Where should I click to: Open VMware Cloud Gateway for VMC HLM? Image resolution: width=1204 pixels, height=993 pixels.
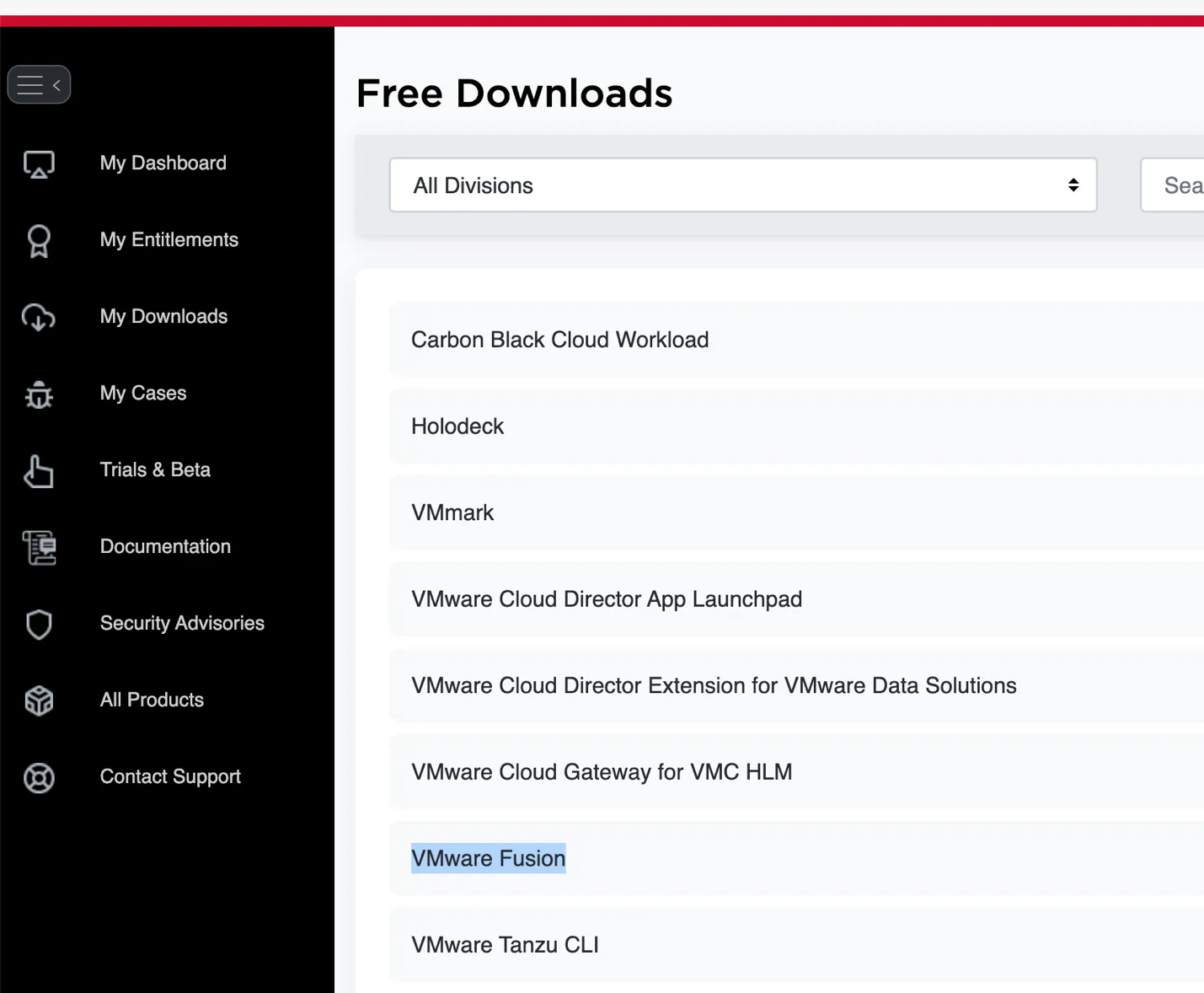[796, 772]
